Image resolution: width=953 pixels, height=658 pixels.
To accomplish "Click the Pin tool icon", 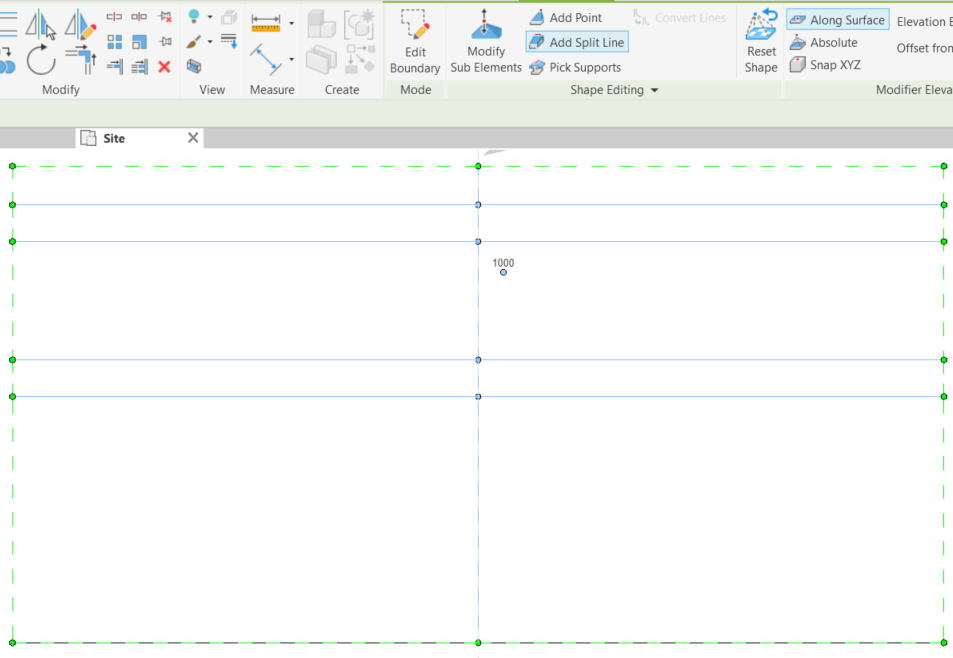I will tap(165, 42).
